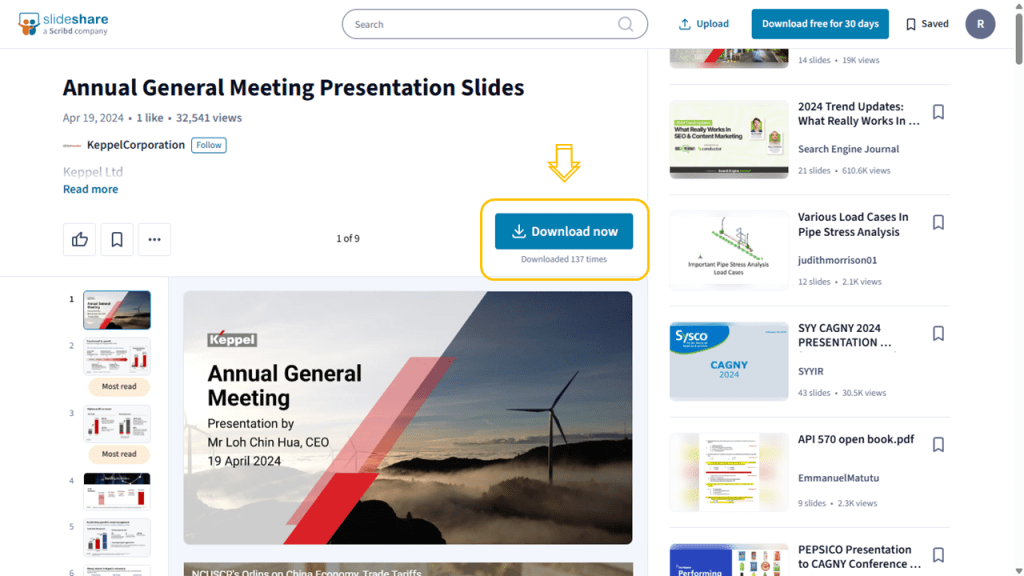Click the 'Apr 19, 2024' date text

pos(93,118)
